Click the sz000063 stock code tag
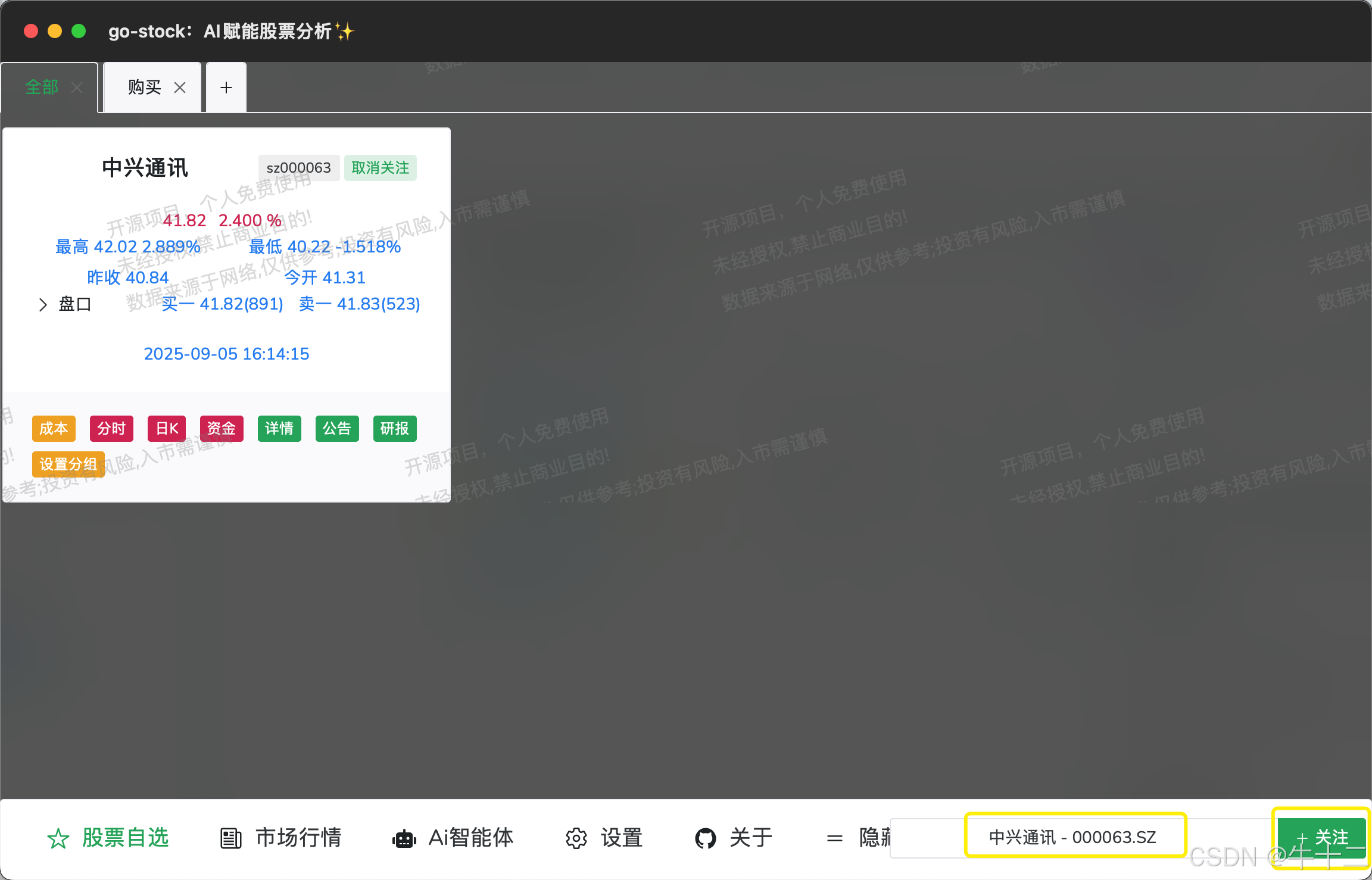This screenshot has height=880, width=1372. 299,168
